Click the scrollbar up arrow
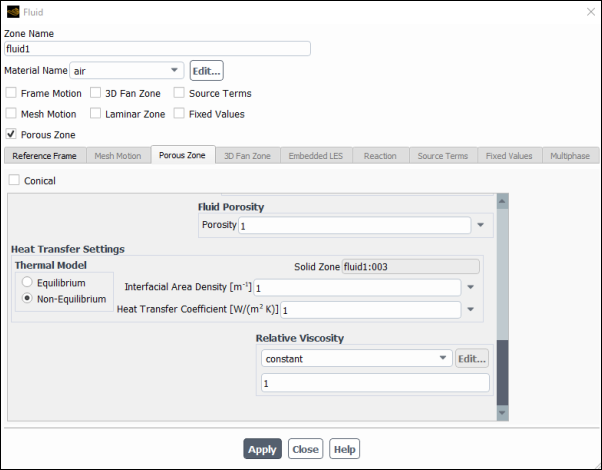 point(503,201)
